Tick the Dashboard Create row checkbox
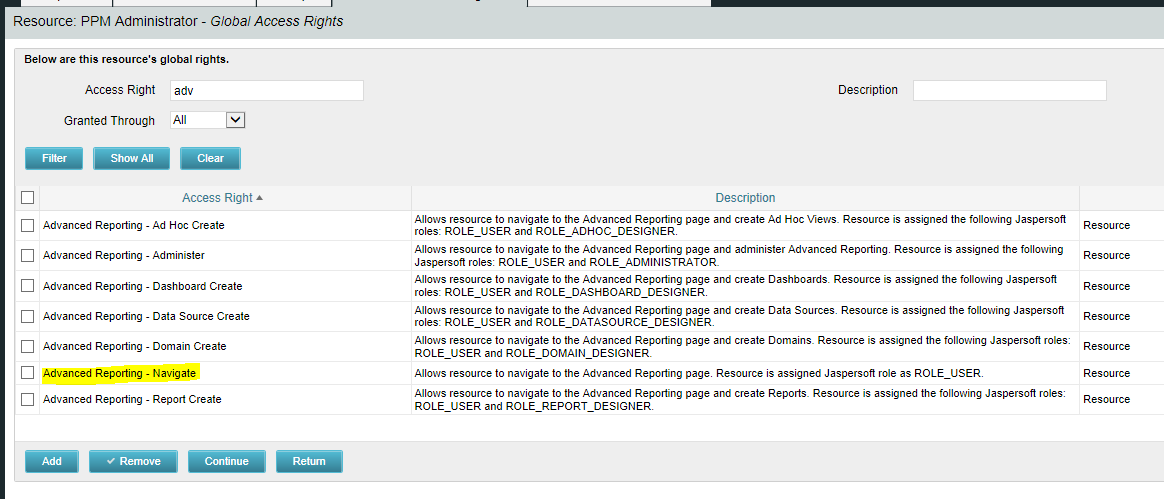Viewport: 1164px width, 499px height. pyautogui.click(x=27, y=286)
